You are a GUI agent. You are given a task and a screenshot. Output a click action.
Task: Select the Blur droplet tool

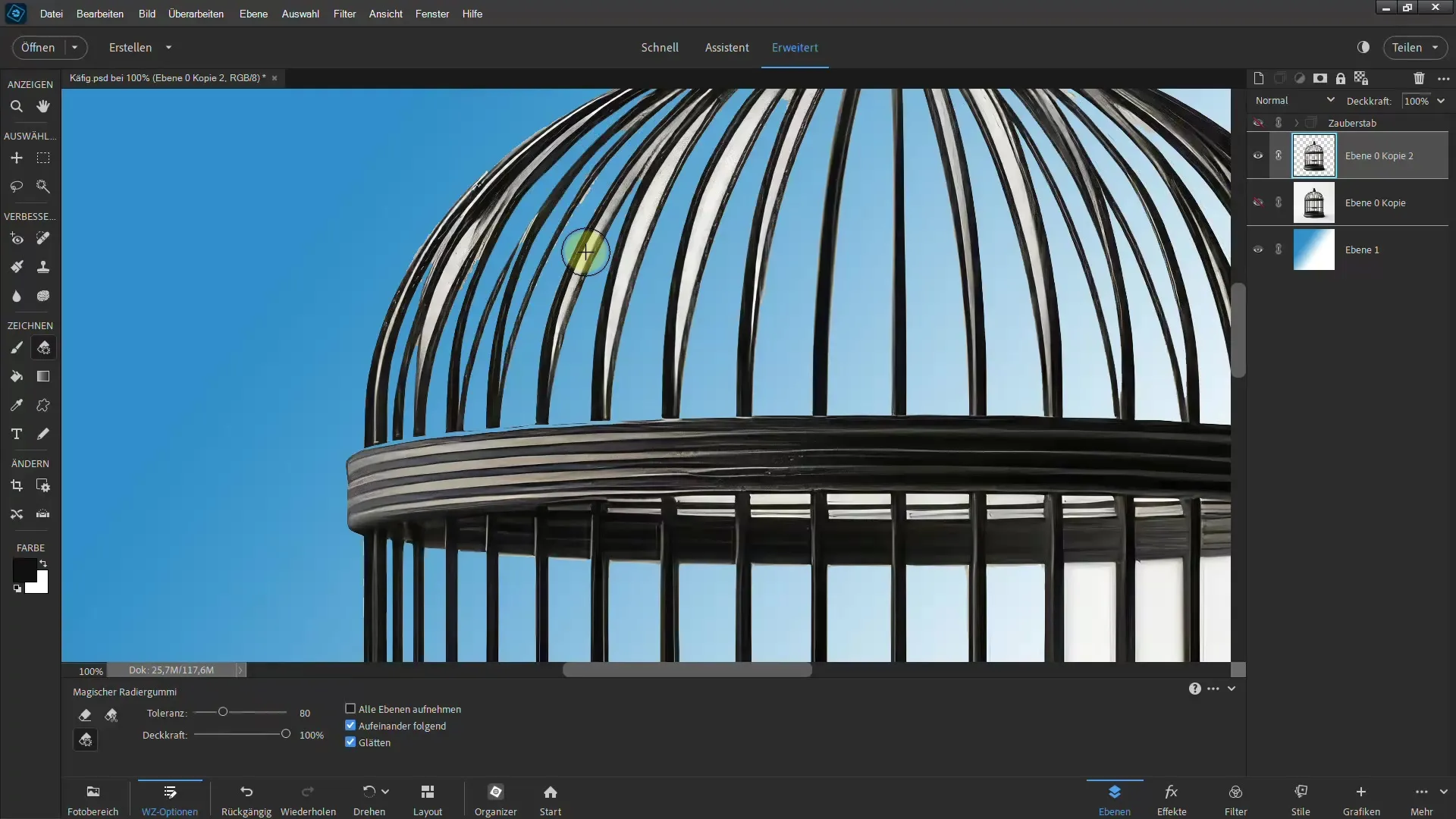[16, 296]
